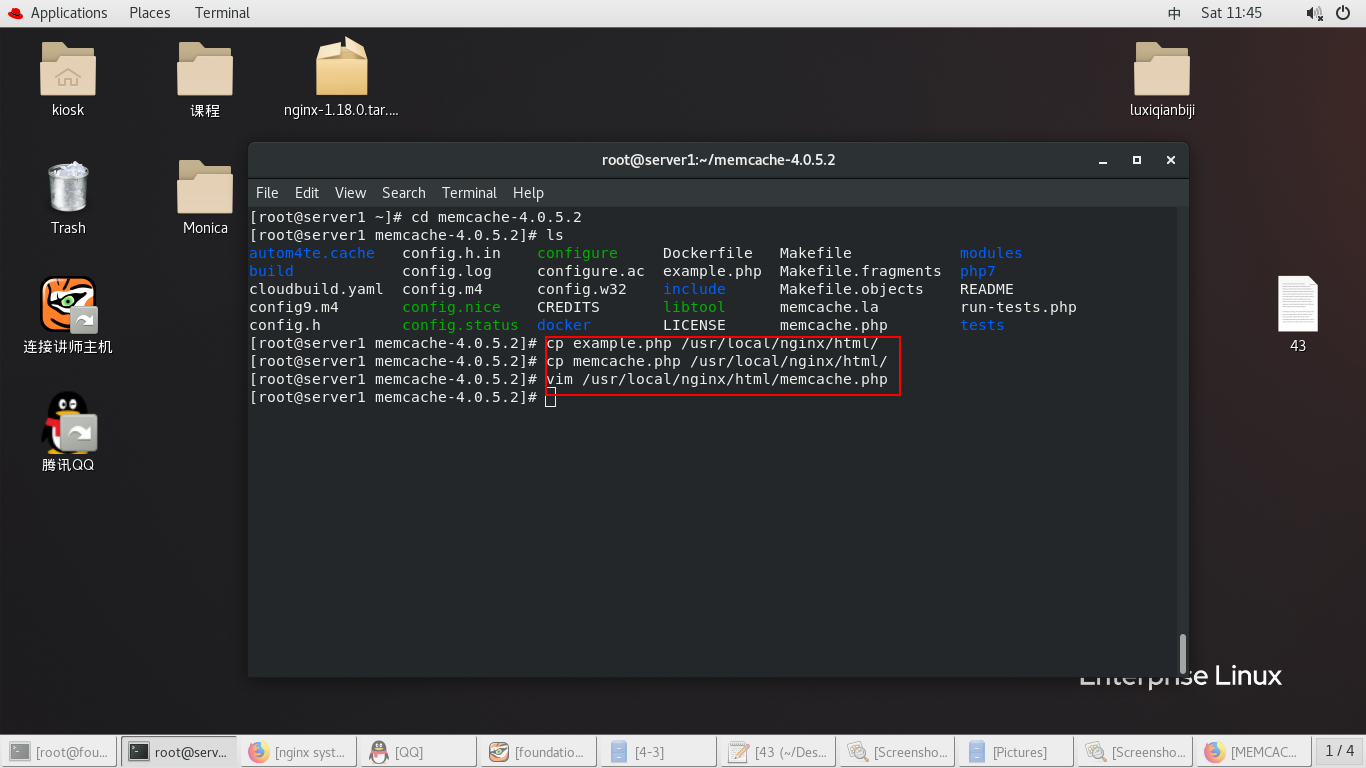Click run-tests.php in ls output
Screen dimensions: 1366x768
click(x=1018, y=307)
